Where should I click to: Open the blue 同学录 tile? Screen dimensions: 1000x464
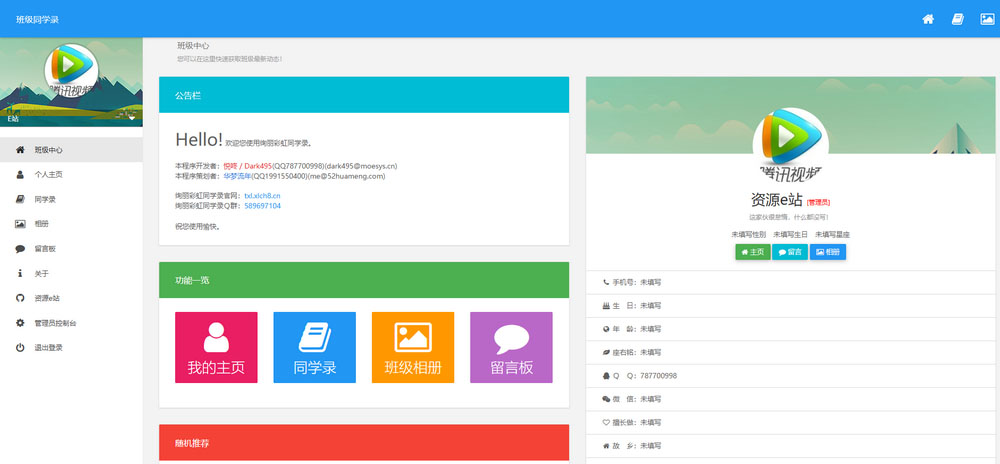click(x=314, y=347)
